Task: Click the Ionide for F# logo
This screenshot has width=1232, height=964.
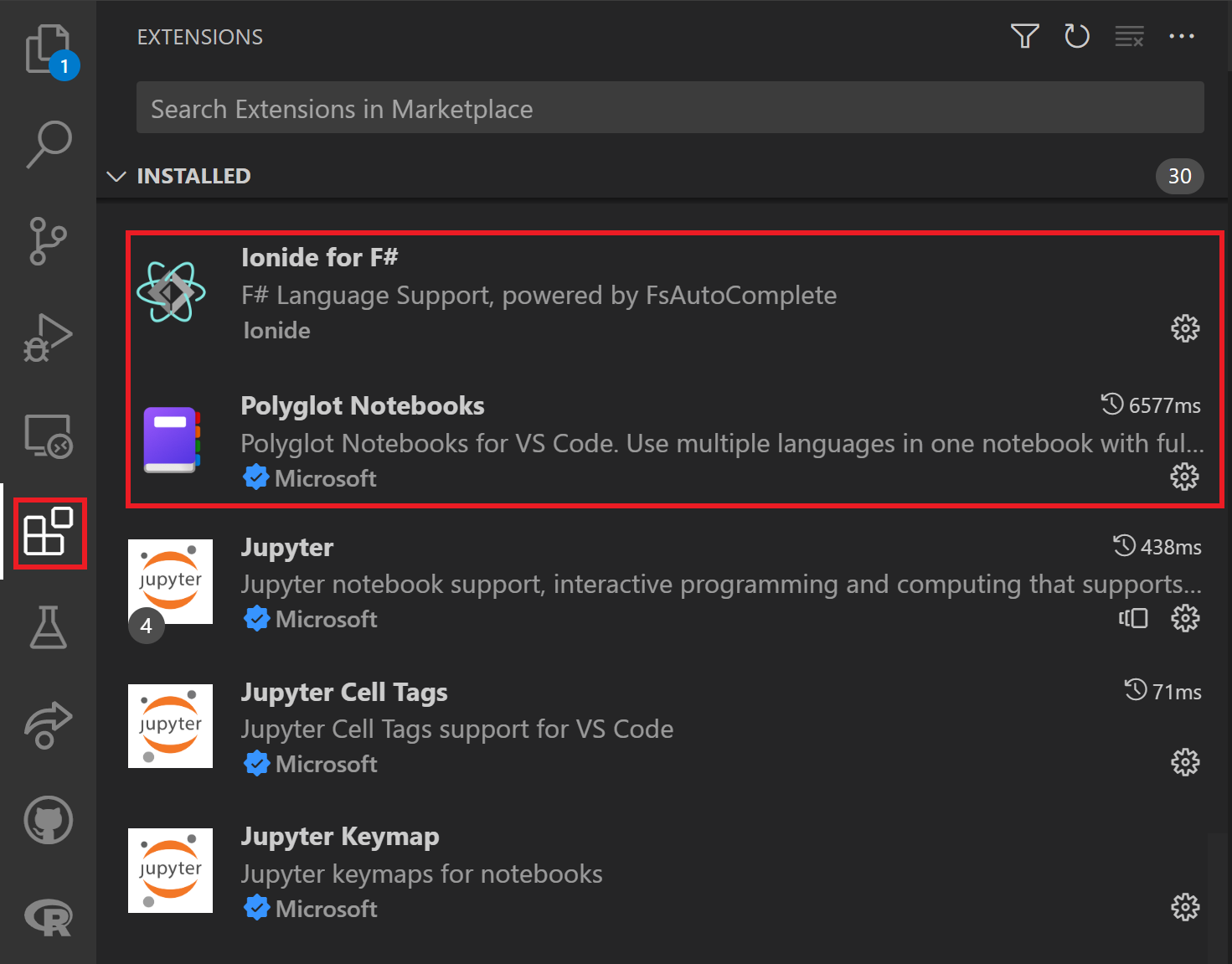Action: pos(171,291)
